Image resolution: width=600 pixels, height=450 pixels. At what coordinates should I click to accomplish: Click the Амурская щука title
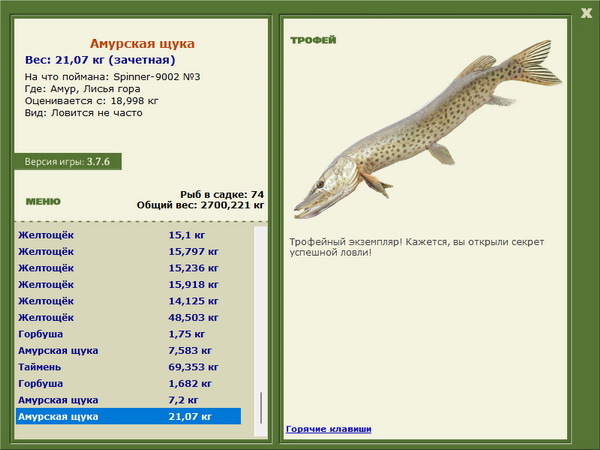click(142, 44)
